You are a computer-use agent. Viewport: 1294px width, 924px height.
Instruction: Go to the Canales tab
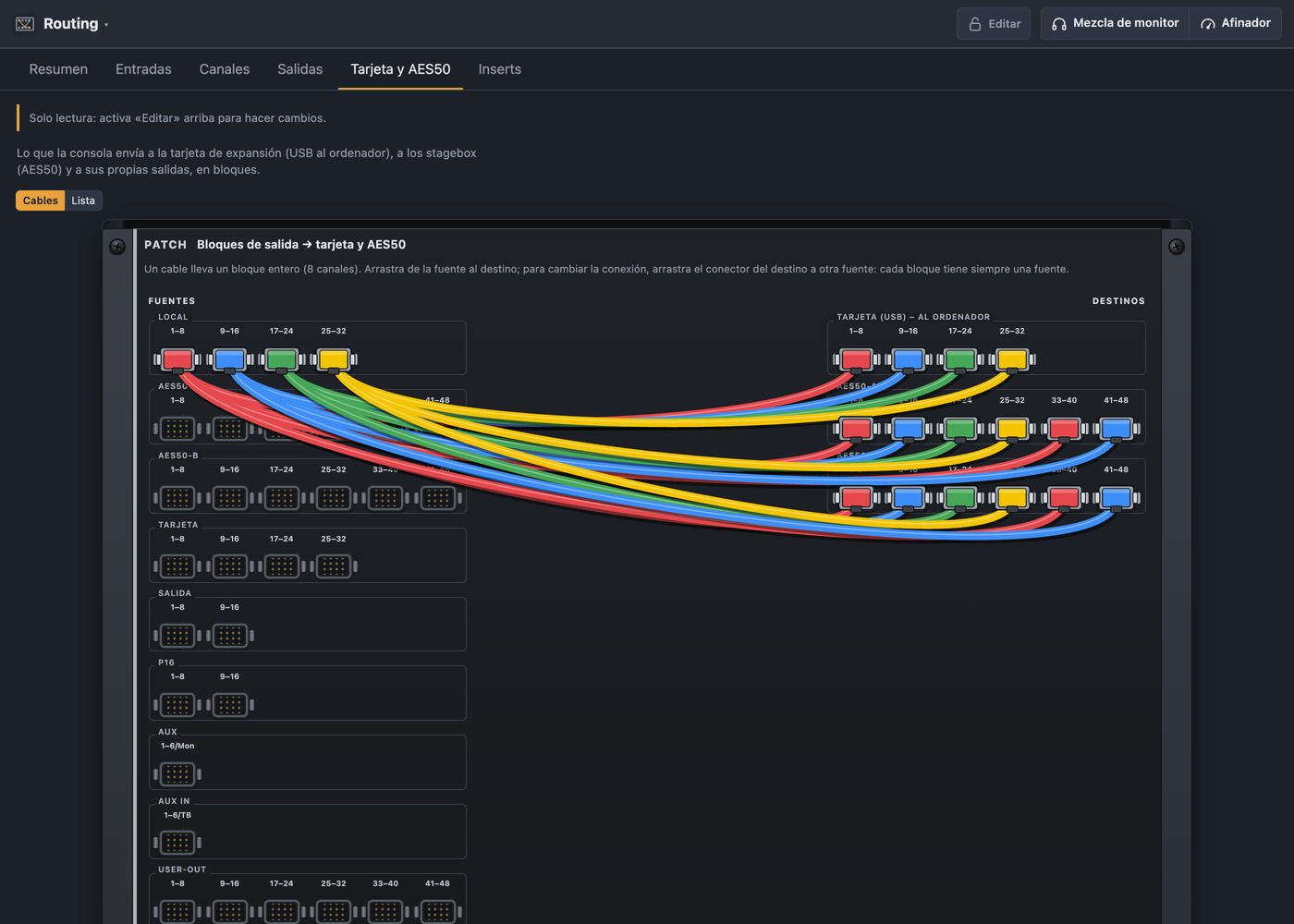click(225, 69)
